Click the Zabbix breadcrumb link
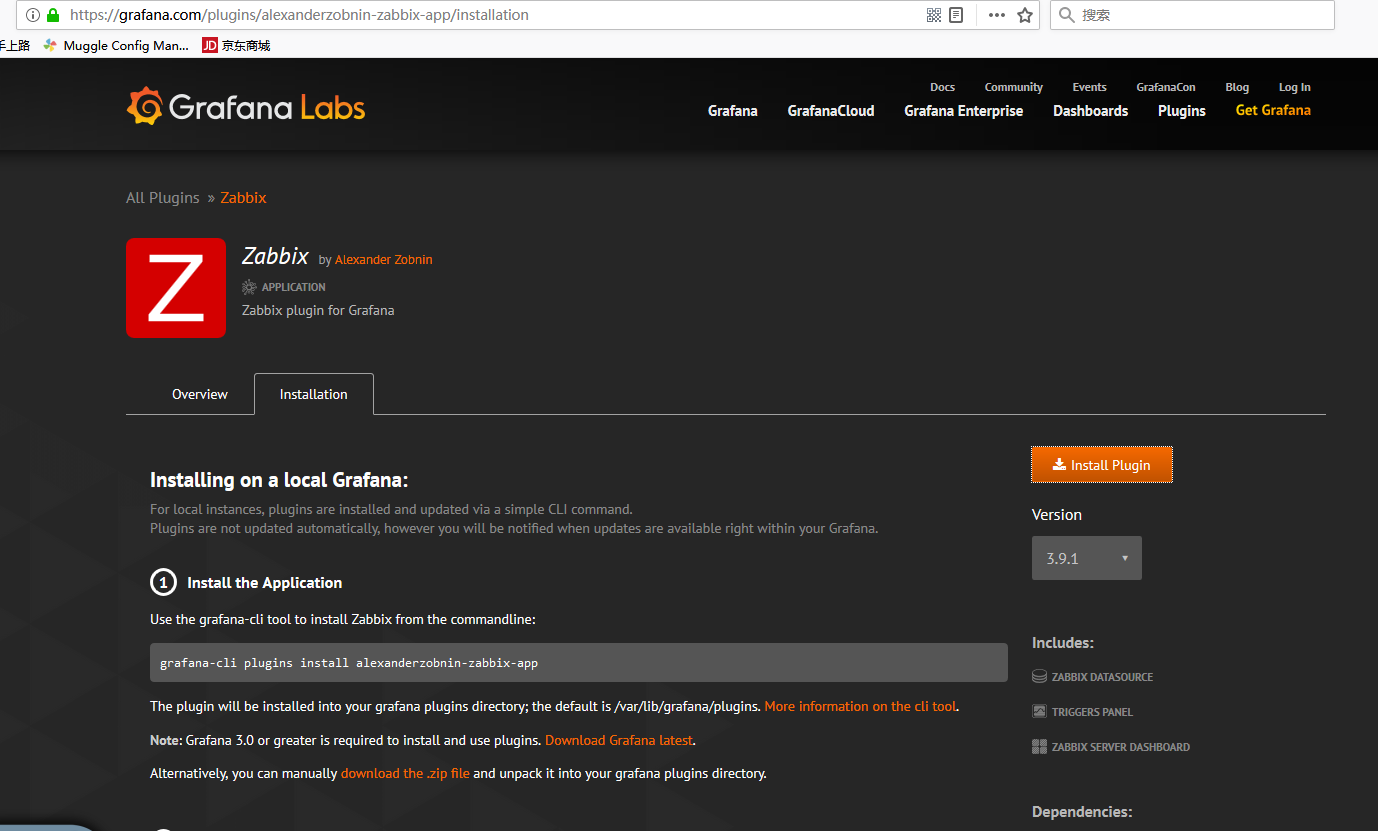1378x831 pixels. tap(244, 198)
